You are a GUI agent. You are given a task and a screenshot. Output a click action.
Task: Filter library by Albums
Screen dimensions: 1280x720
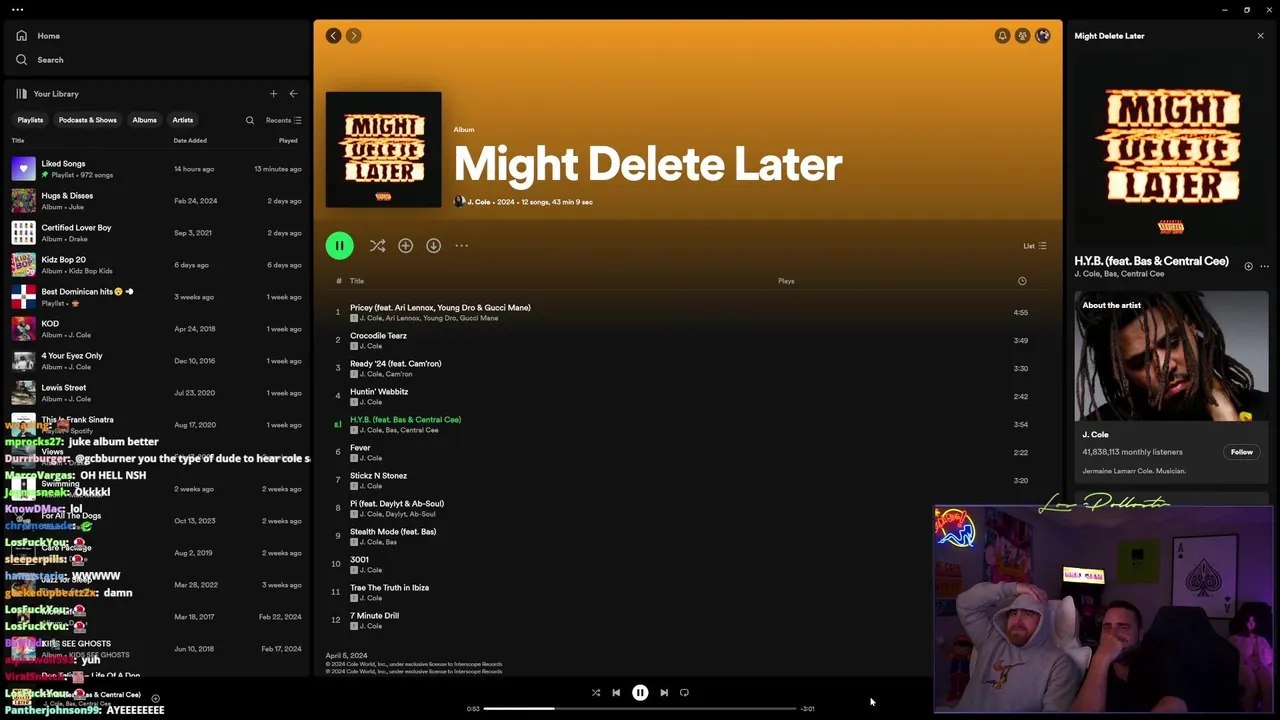click(144, 120)
